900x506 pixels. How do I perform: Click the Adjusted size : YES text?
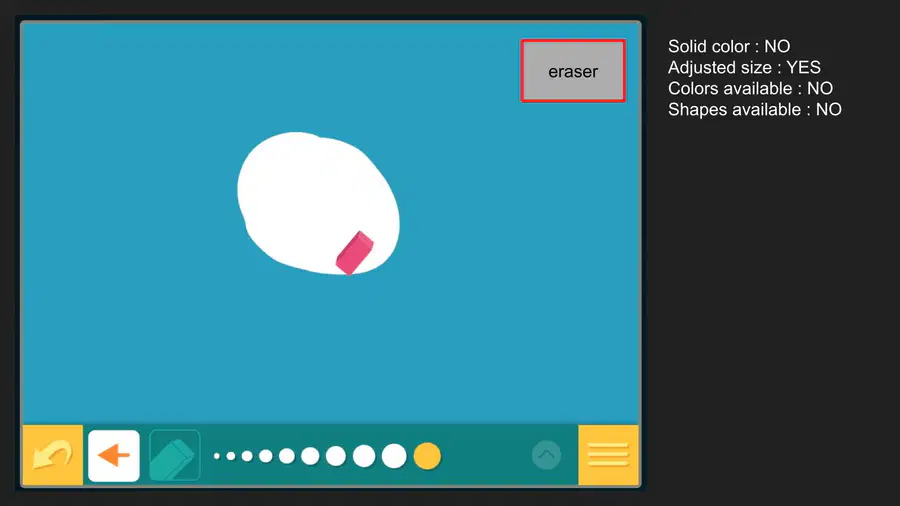click(744, 68)
